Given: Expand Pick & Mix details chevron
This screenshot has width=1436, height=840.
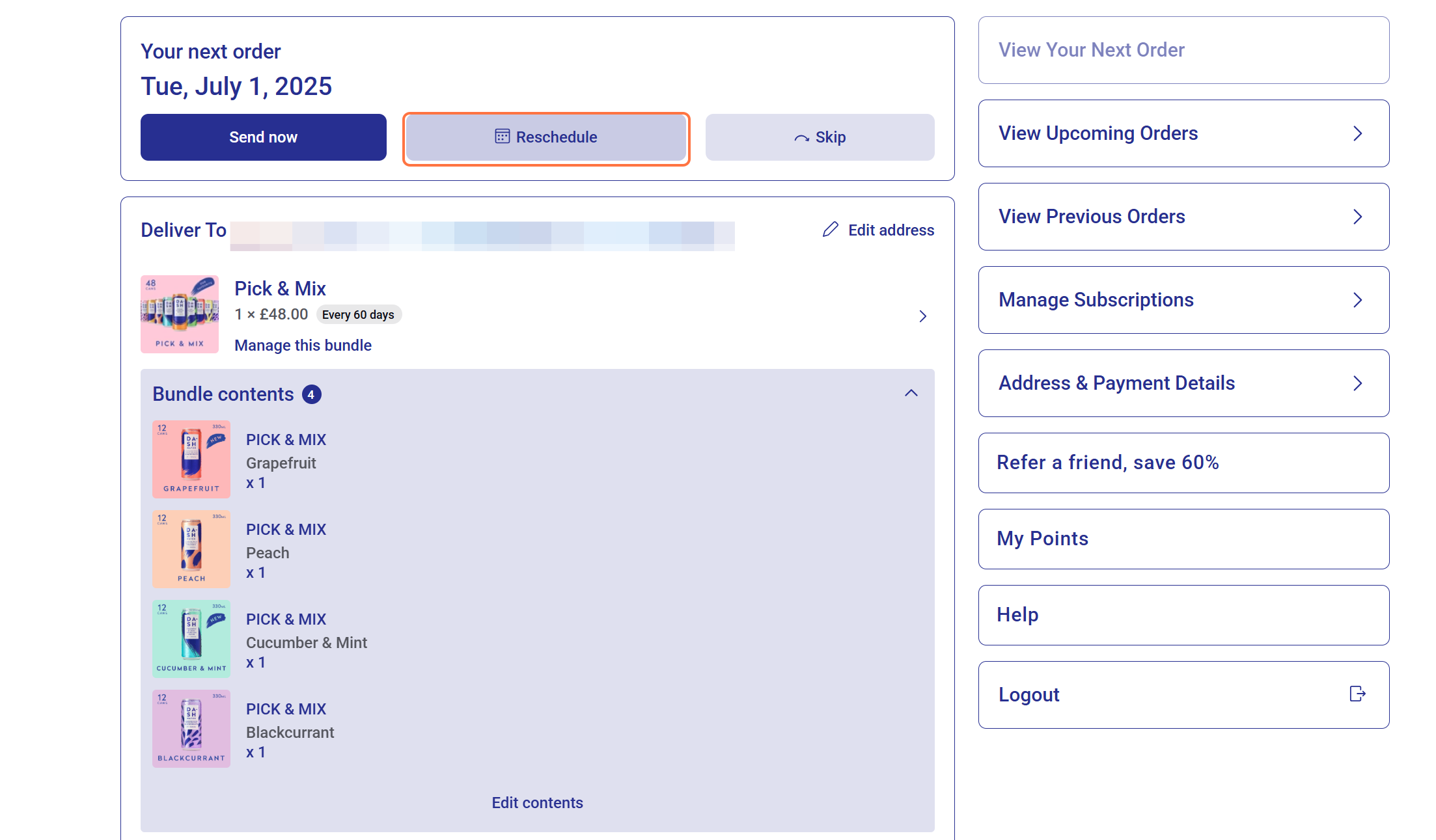Looking at the screenshot, I should click(922, 316).
